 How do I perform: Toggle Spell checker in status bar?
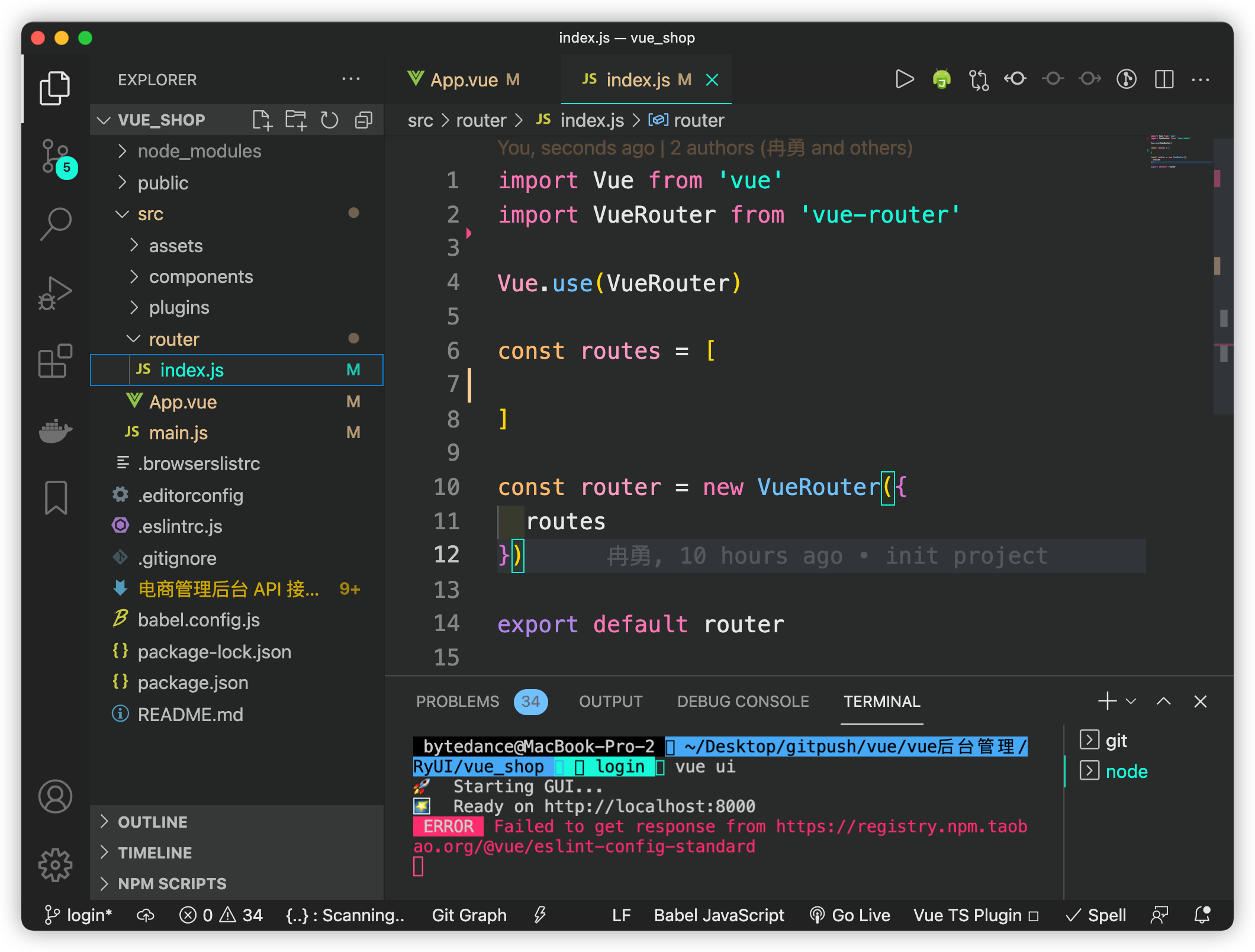1096,915
